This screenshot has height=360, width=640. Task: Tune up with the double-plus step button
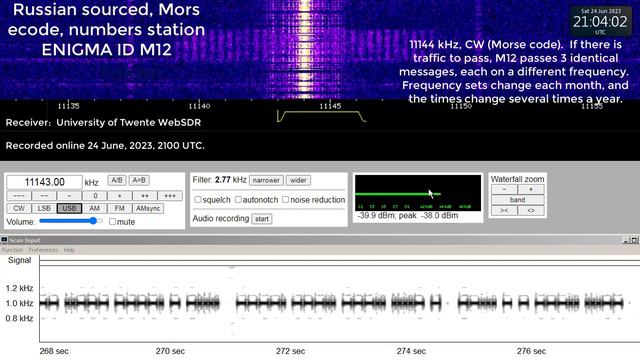click(145, 196)
